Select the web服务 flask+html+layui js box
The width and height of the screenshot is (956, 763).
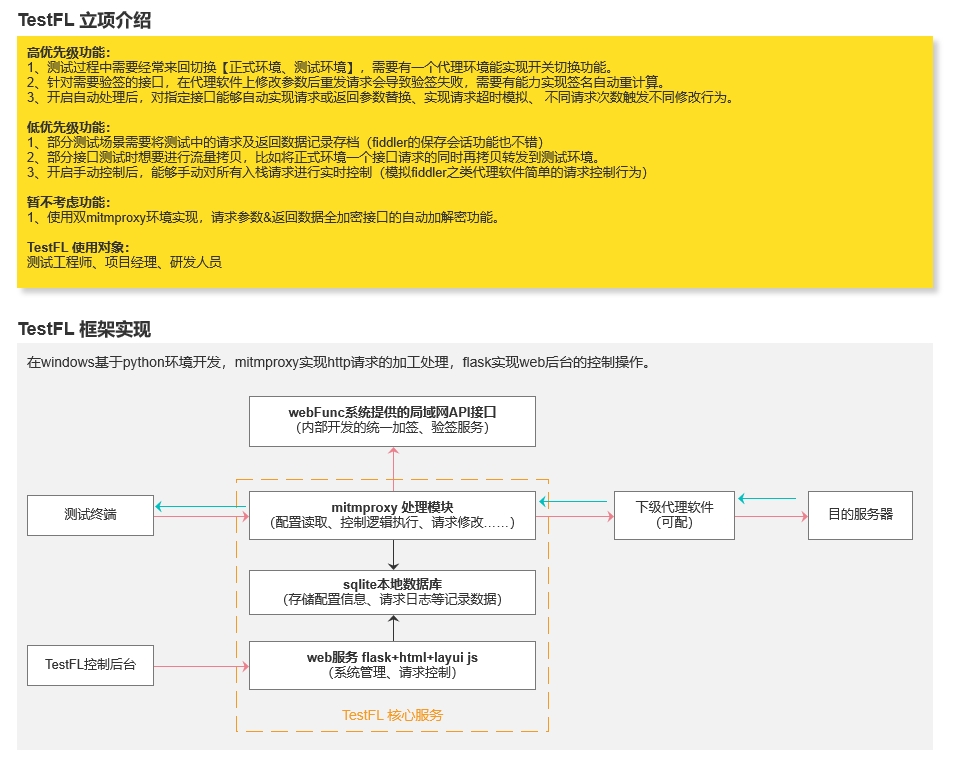(x=393, y=665)
